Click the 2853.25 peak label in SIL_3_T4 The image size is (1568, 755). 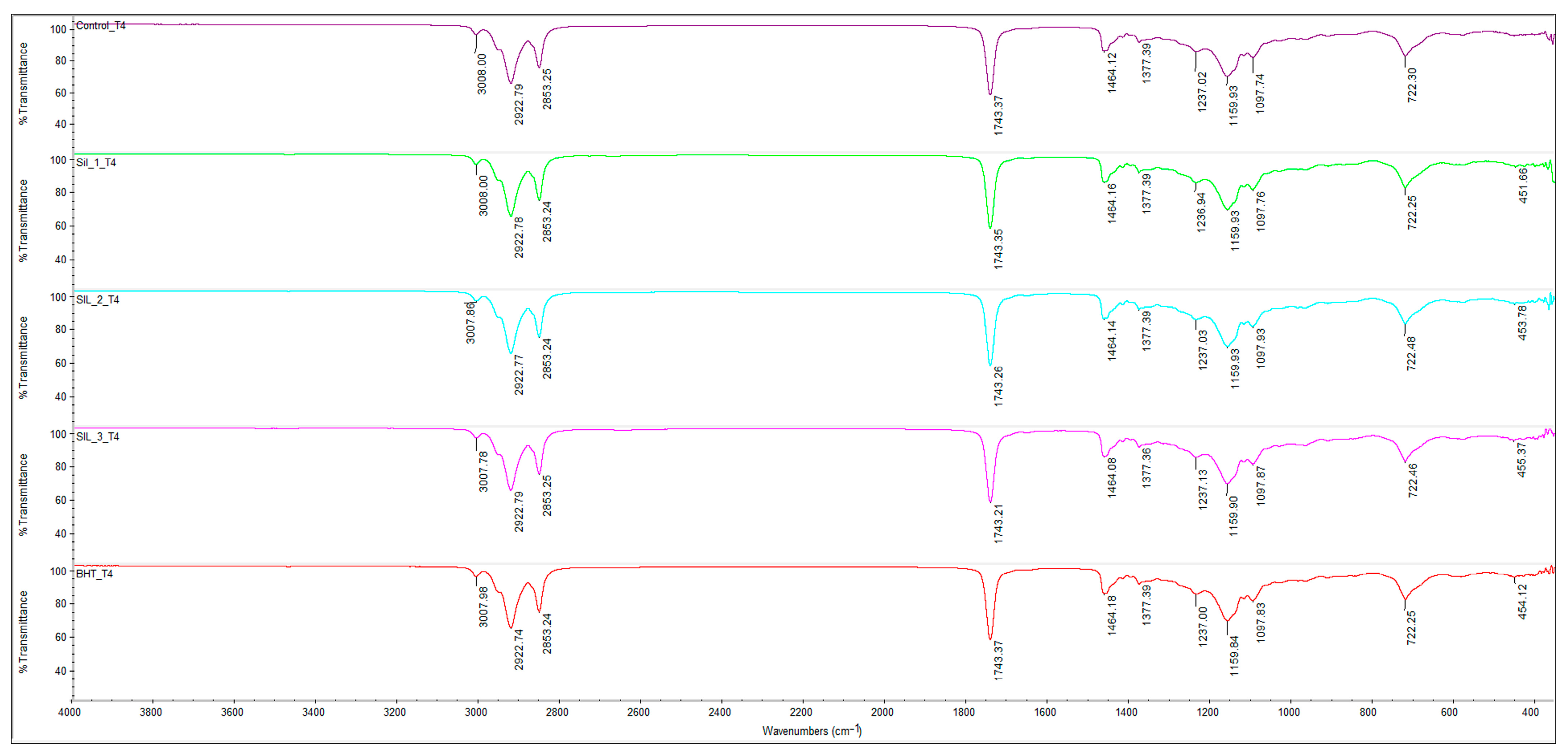click(547, 496)
